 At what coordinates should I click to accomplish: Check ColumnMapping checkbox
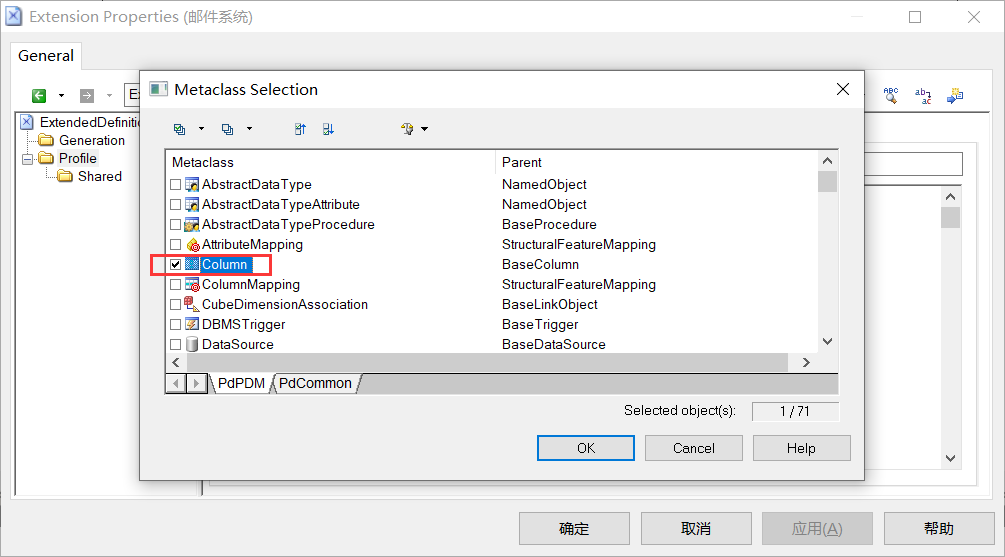pos(176,285)
